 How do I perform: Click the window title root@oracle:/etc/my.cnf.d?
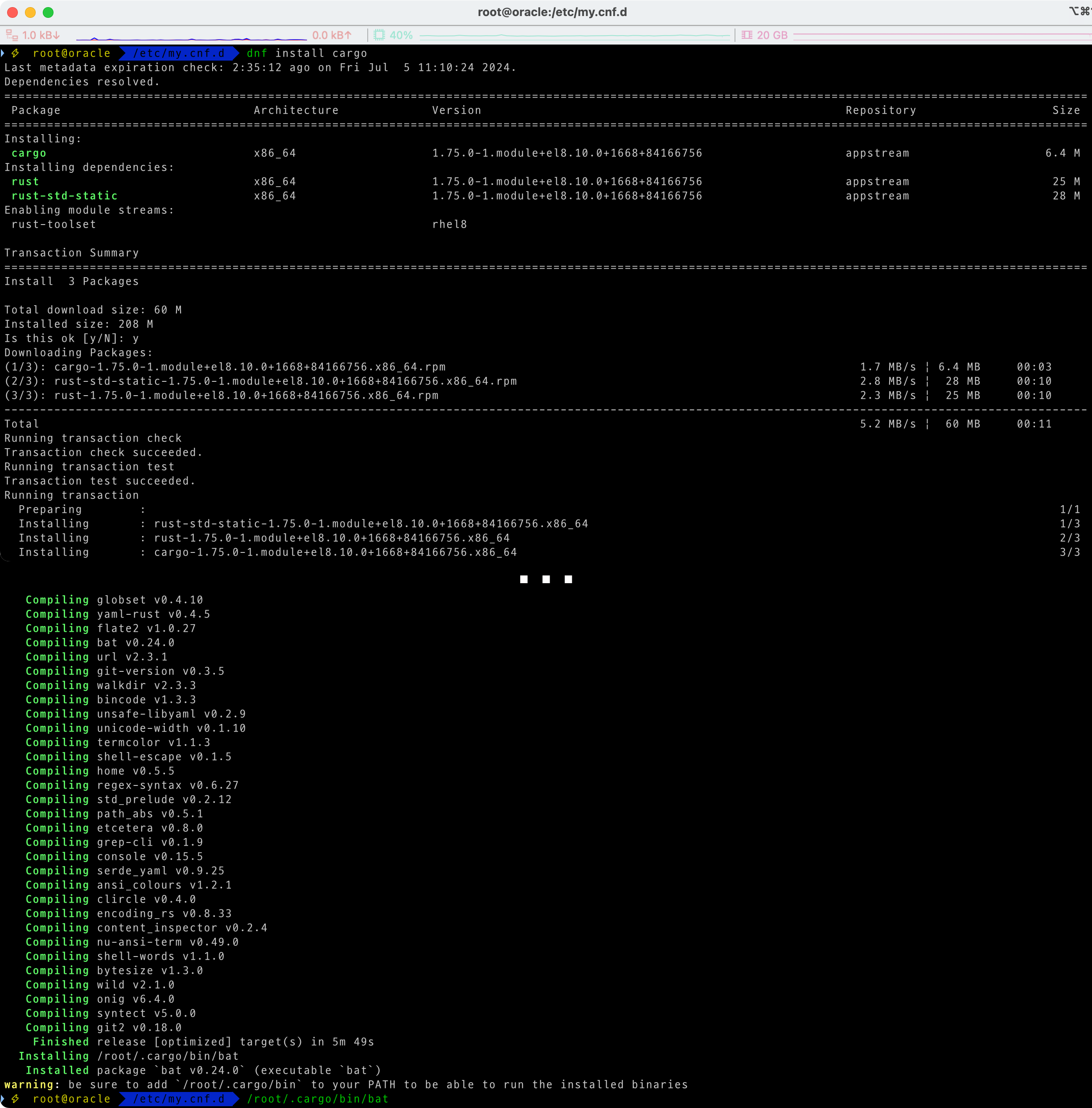click(x=552, y=12)
